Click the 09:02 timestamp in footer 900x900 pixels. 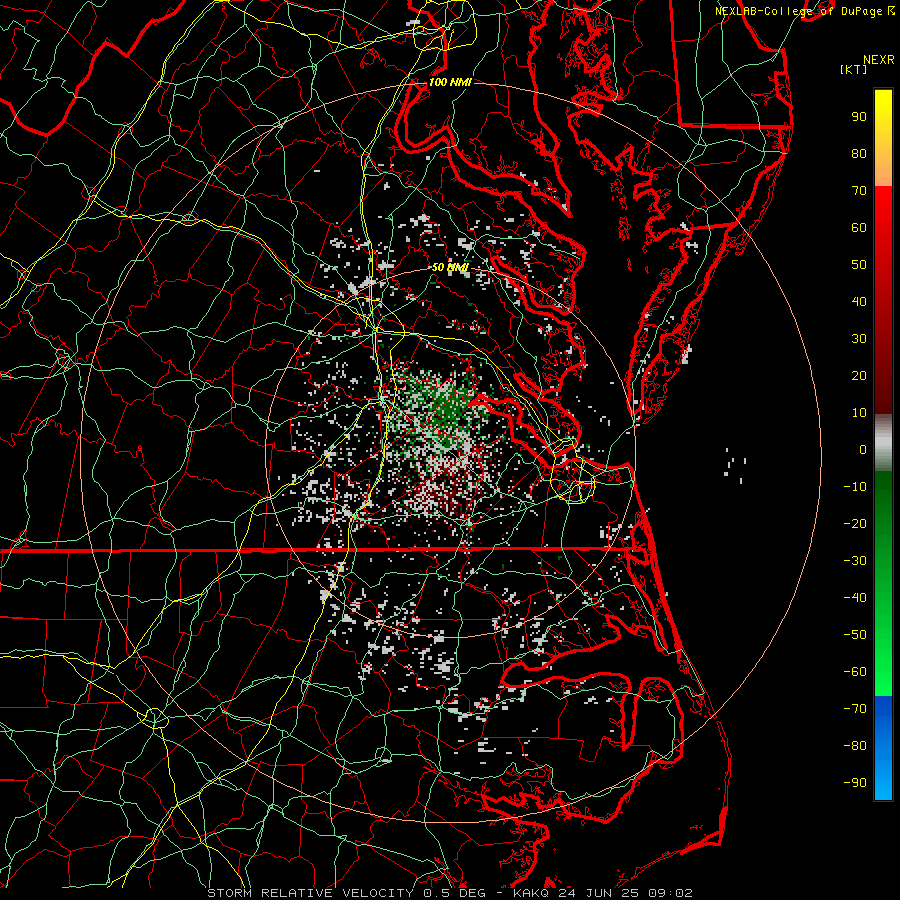pos(670,893)
